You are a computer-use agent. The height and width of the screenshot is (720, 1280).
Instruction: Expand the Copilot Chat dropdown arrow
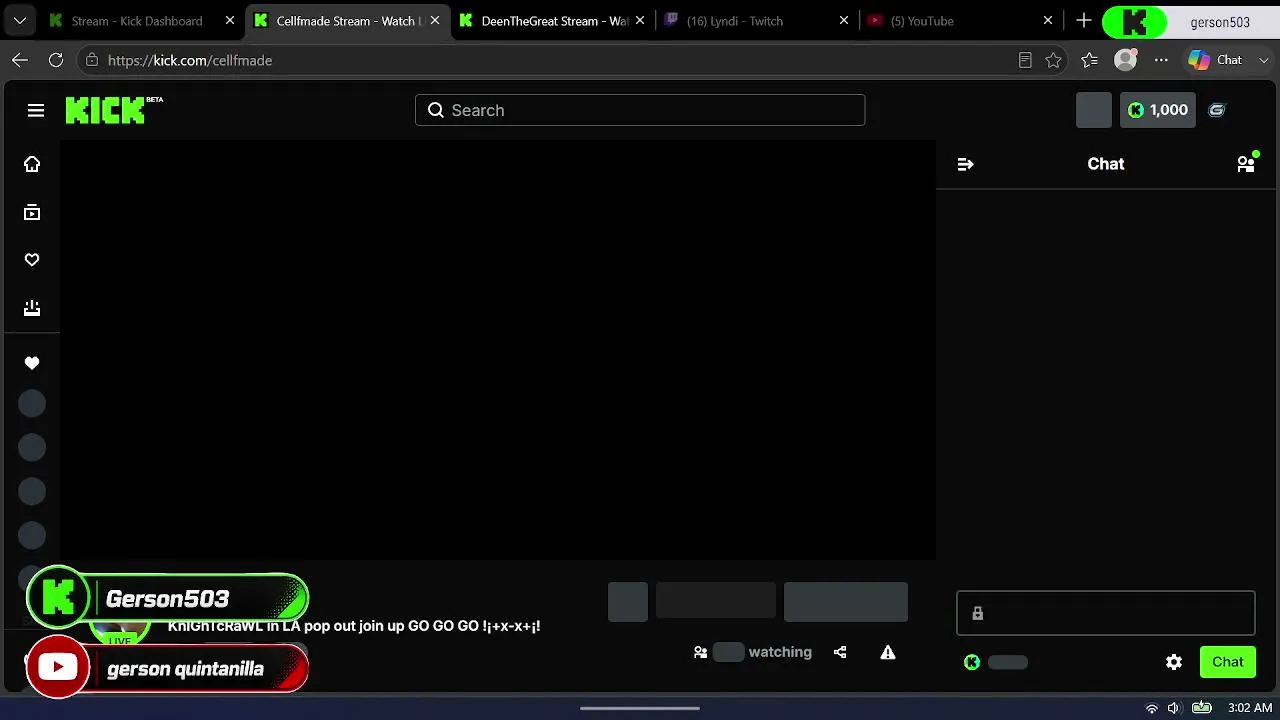click(x=1264, y=60)
